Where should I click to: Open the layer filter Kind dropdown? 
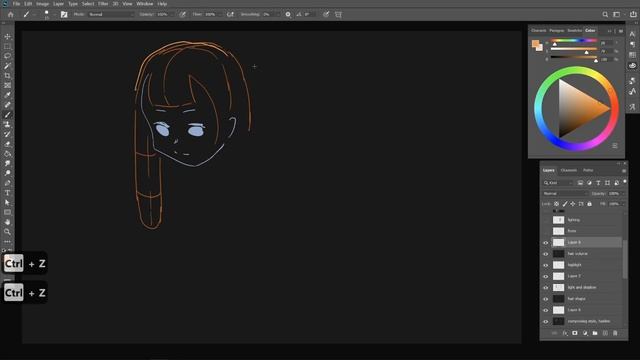[x=559, y=183]
